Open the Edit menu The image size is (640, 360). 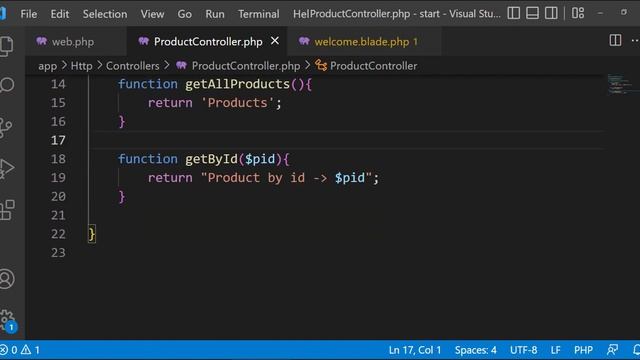60,14
